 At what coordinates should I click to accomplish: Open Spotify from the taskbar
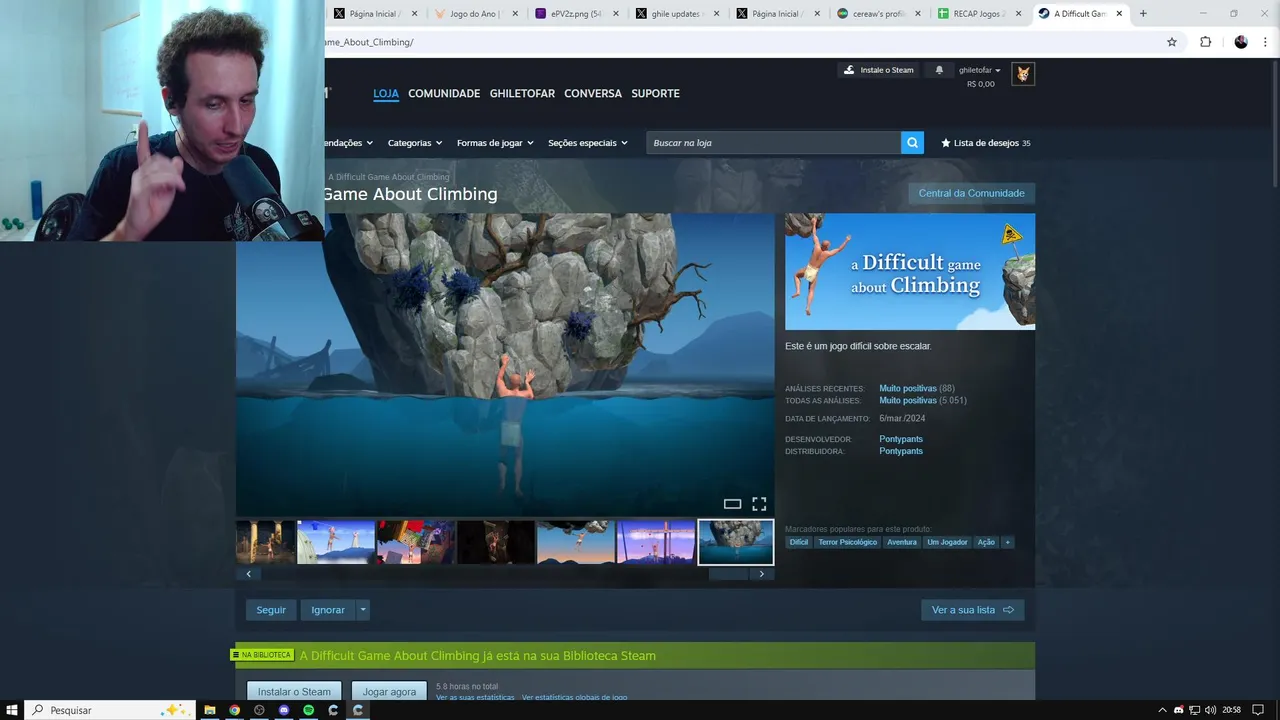[x=308, y=710]
